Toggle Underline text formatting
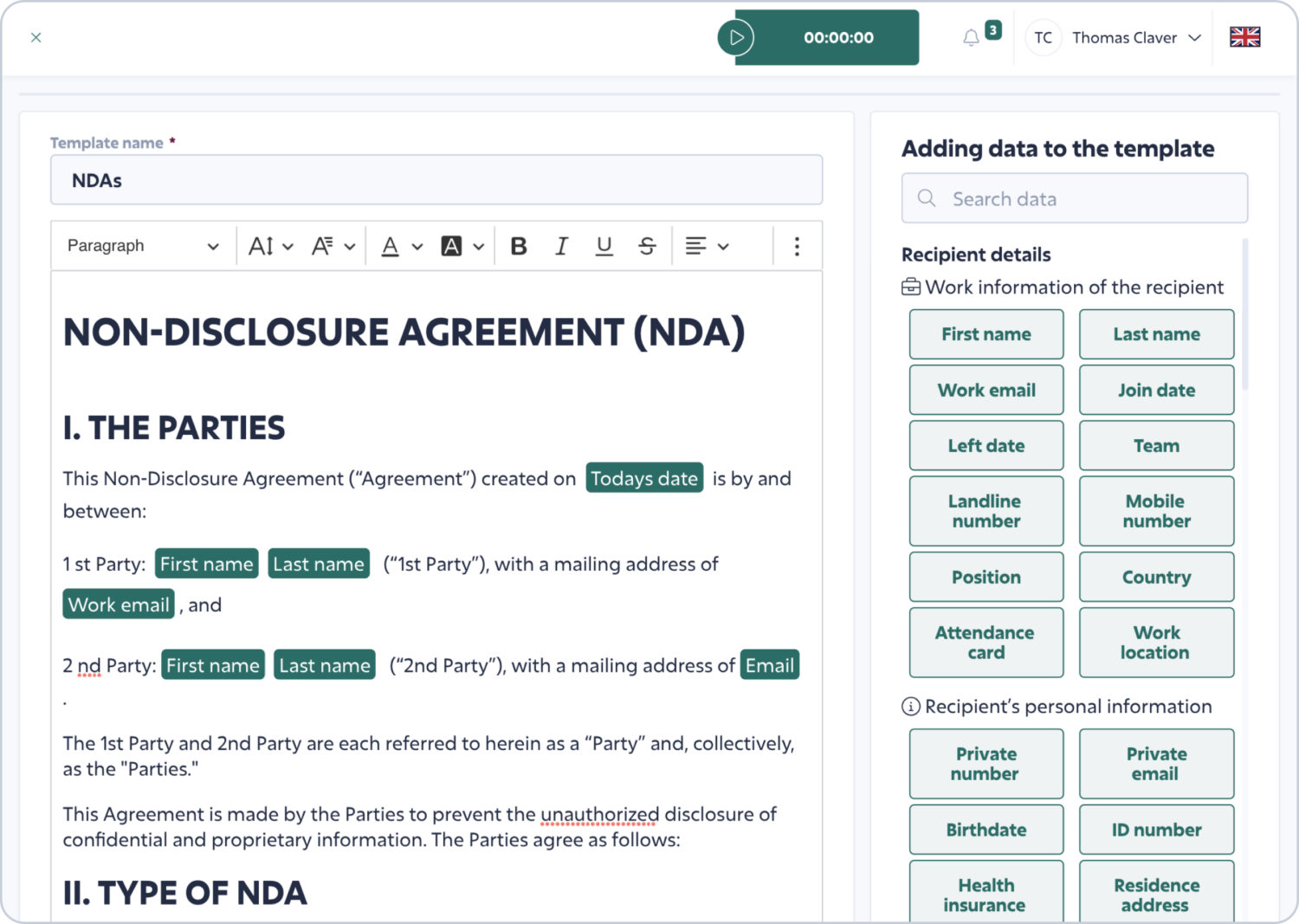 point(604,247)
